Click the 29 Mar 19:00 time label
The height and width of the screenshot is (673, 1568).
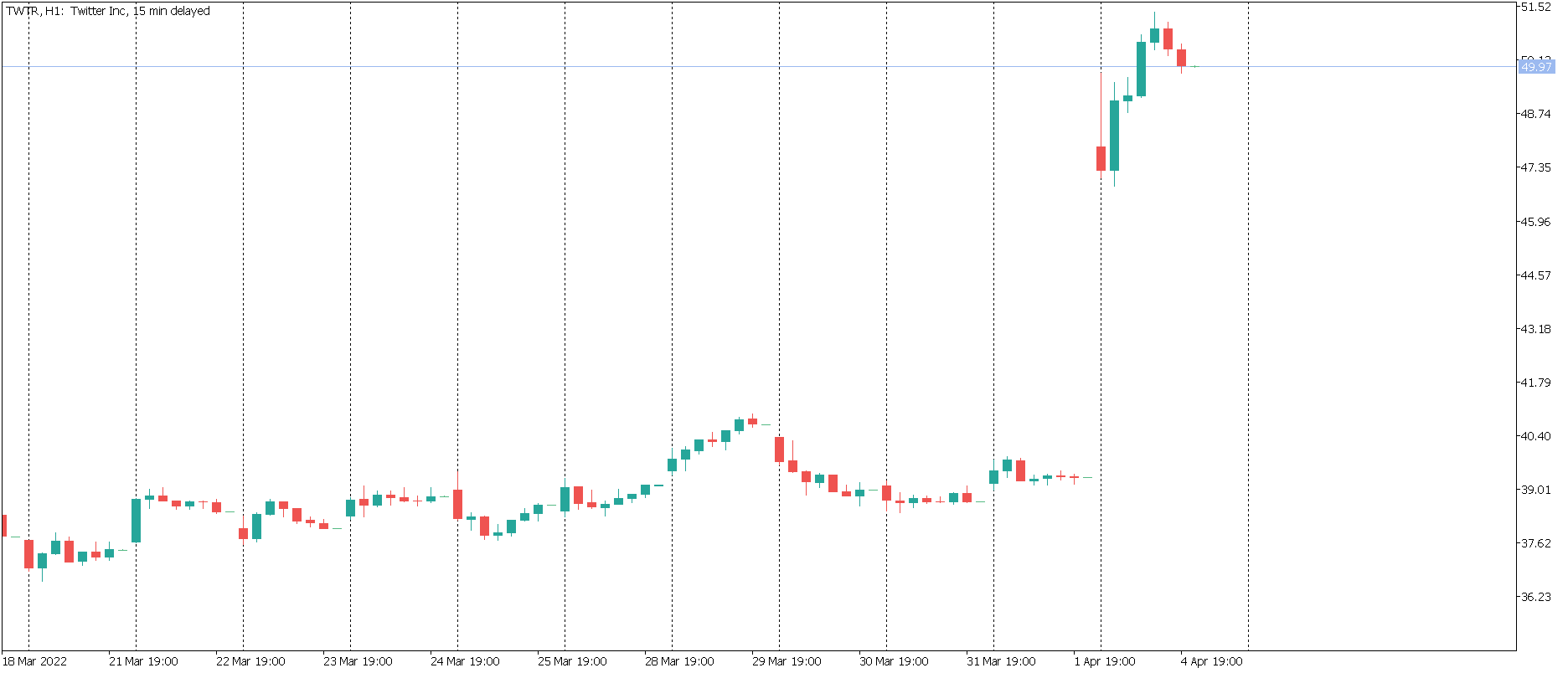tap(787, 661)
